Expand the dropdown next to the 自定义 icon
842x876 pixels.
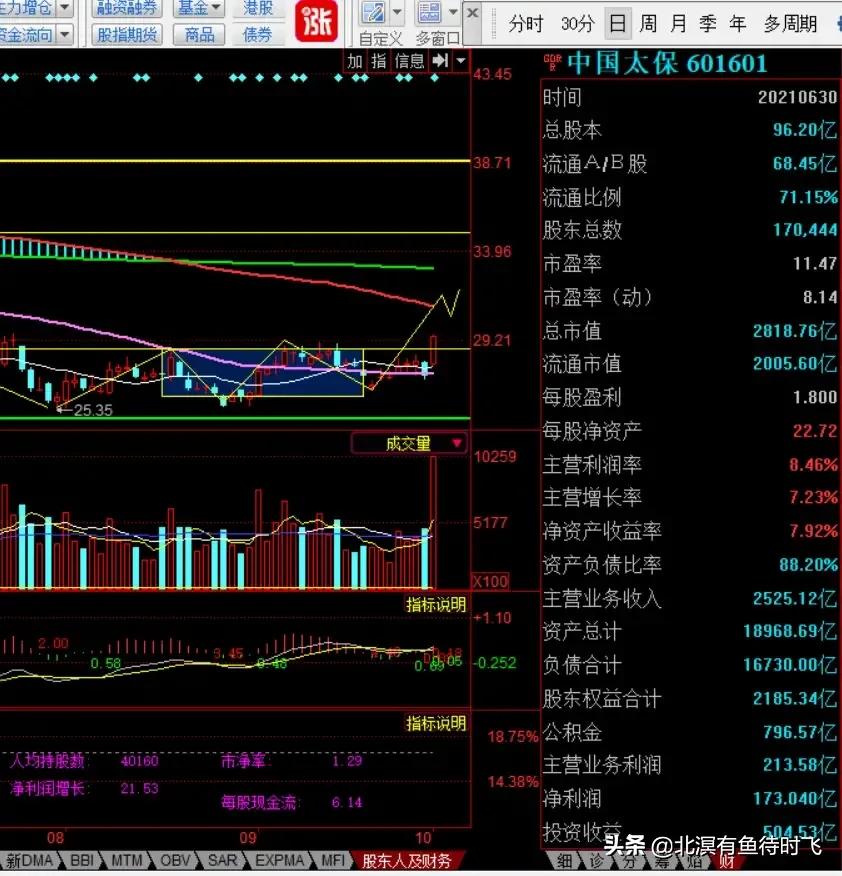tap(397, 12)
